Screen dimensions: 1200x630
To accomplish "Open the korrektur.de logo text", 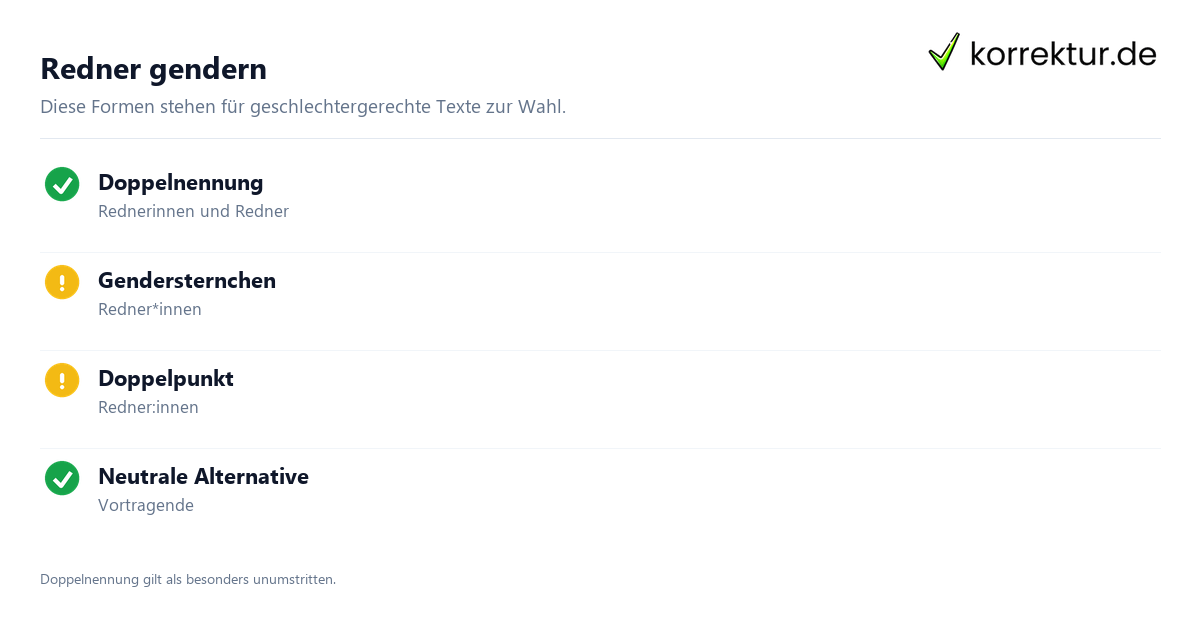I will coord(1063,53).
